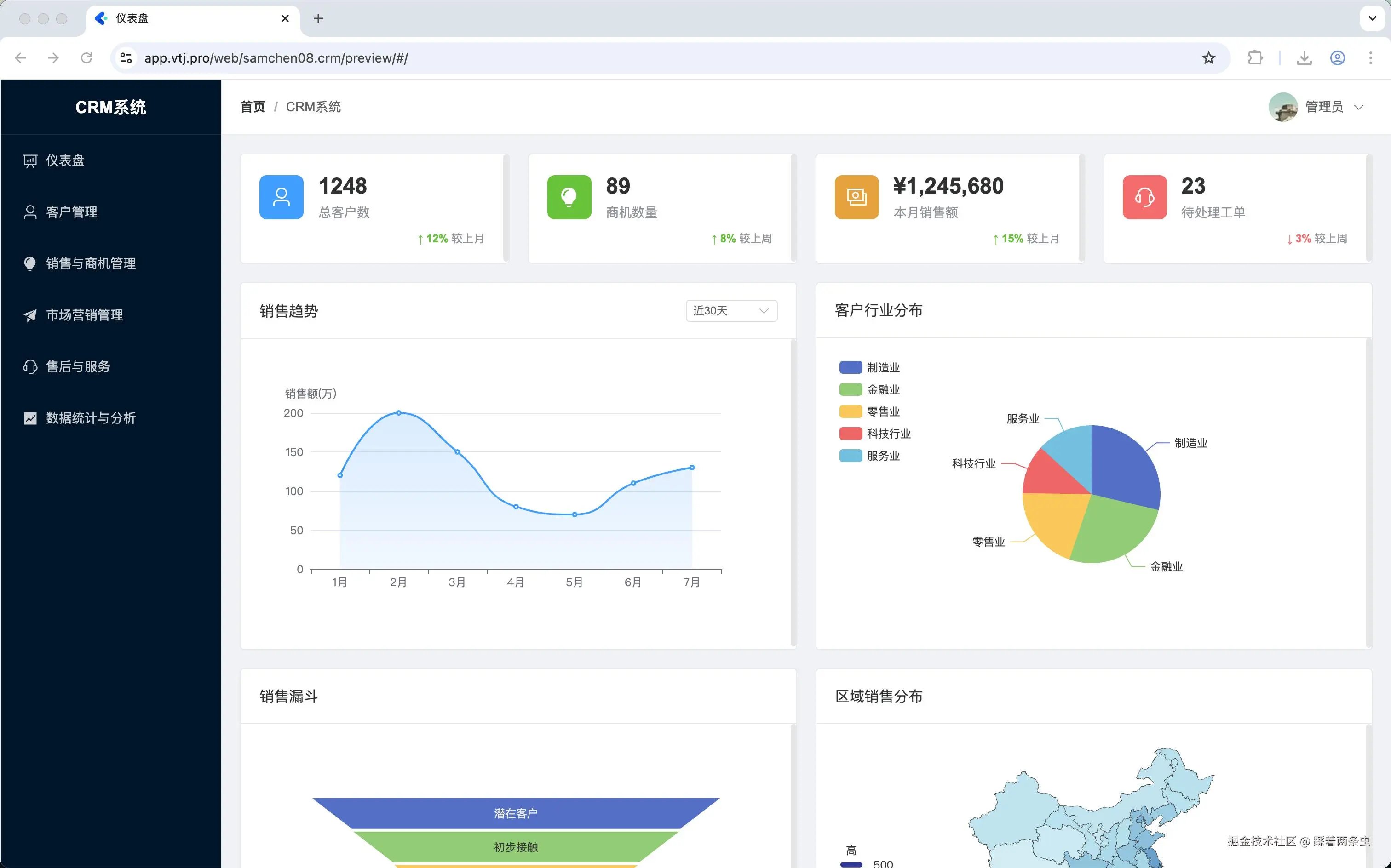Screen dimensions: 1391x868
Task: Open the tab search chevron in browser
Action: tap(1372, 18)
